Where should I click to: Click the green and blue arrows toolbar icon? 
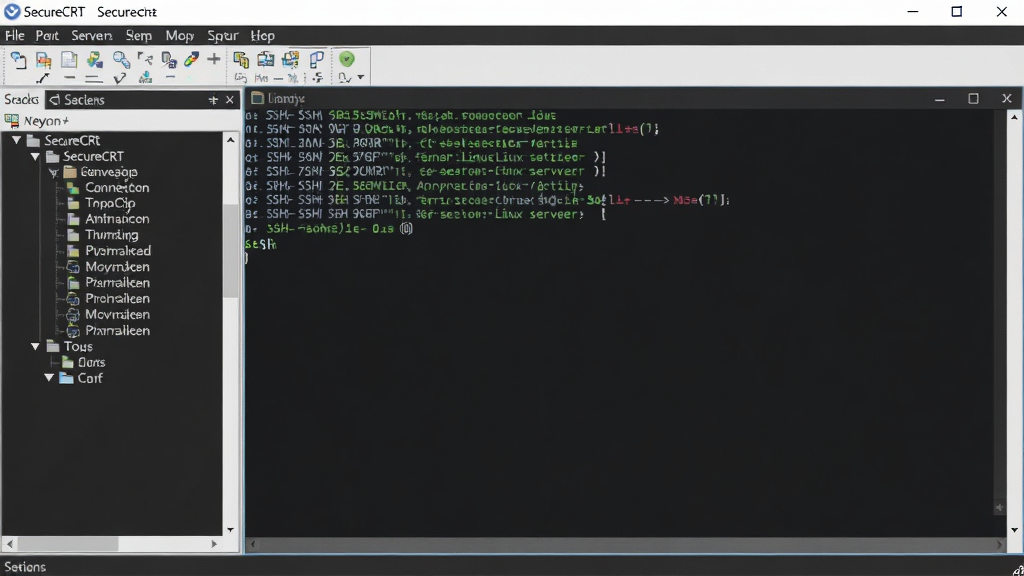click(x=95, y=60)
